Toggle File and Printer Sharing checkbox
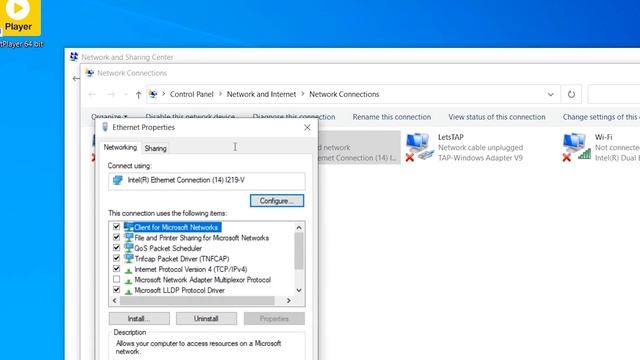The height and width of the screenshot is (360, 640). 116,237
